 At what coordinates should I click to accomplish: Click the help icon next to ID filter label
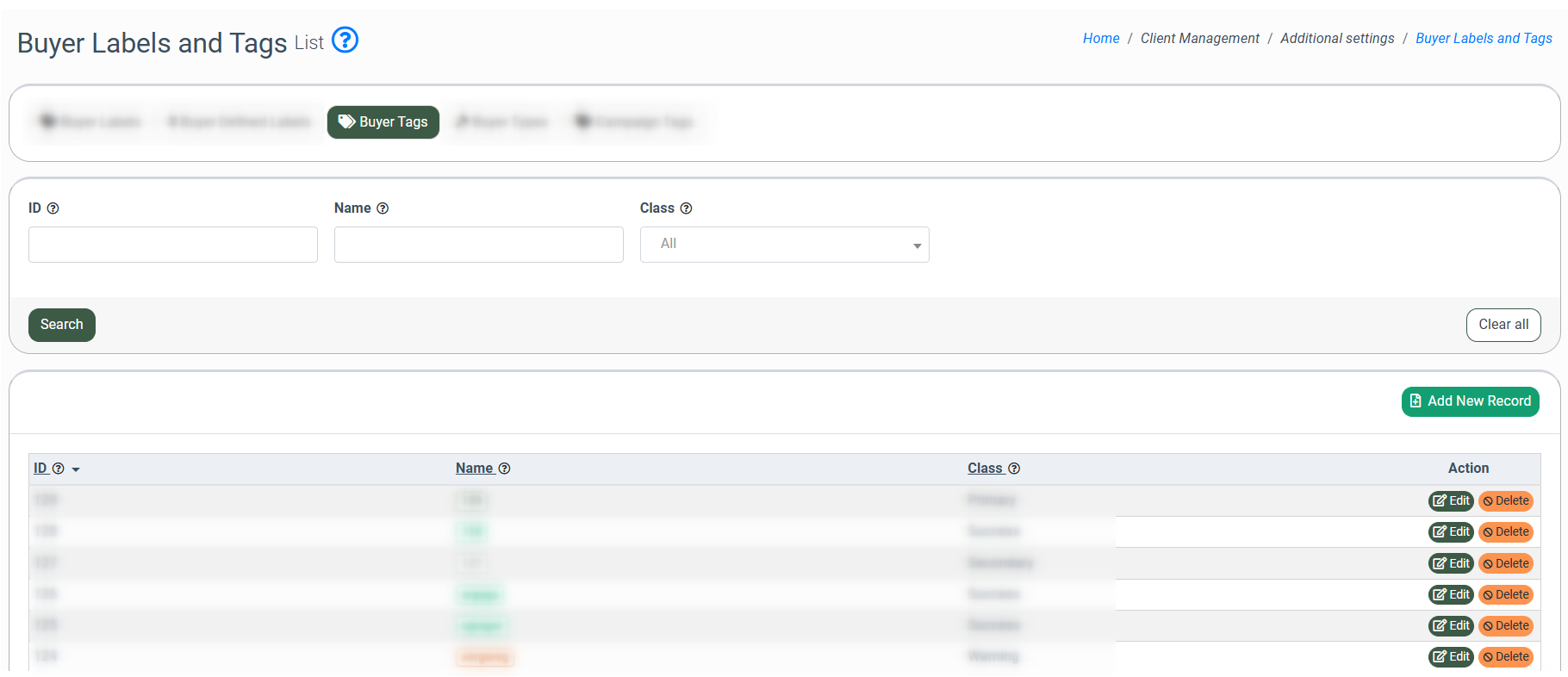[x=53, y=208]
